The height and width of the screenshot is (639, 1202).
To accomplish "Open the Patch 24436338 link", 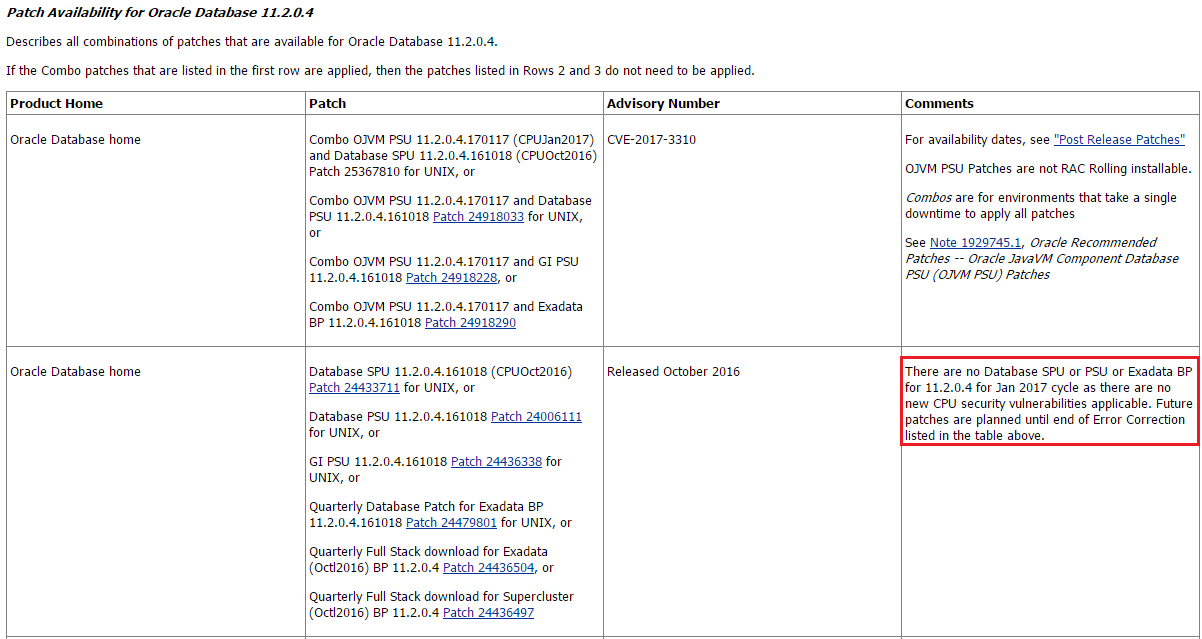I will [496, 462].
